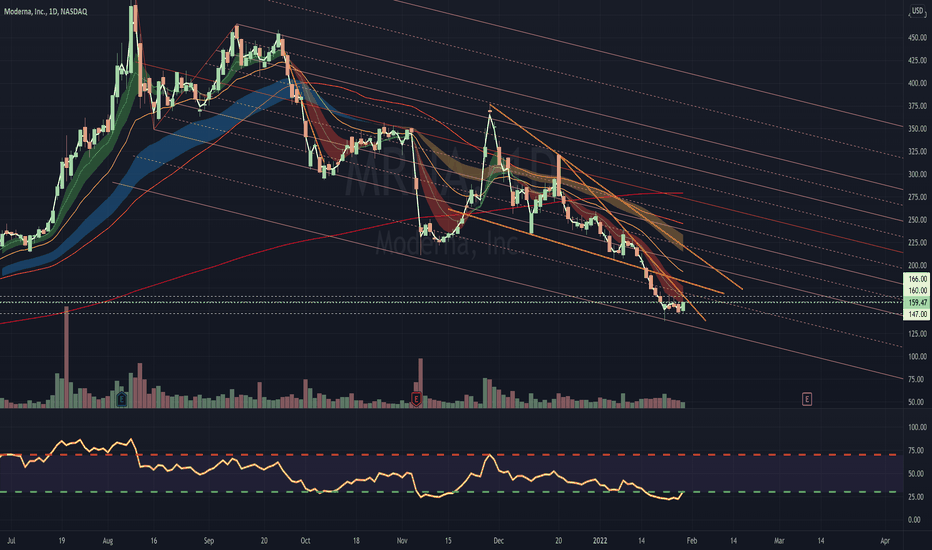
Task: Click the 200.00 price axis label
Action: (917, 265)
